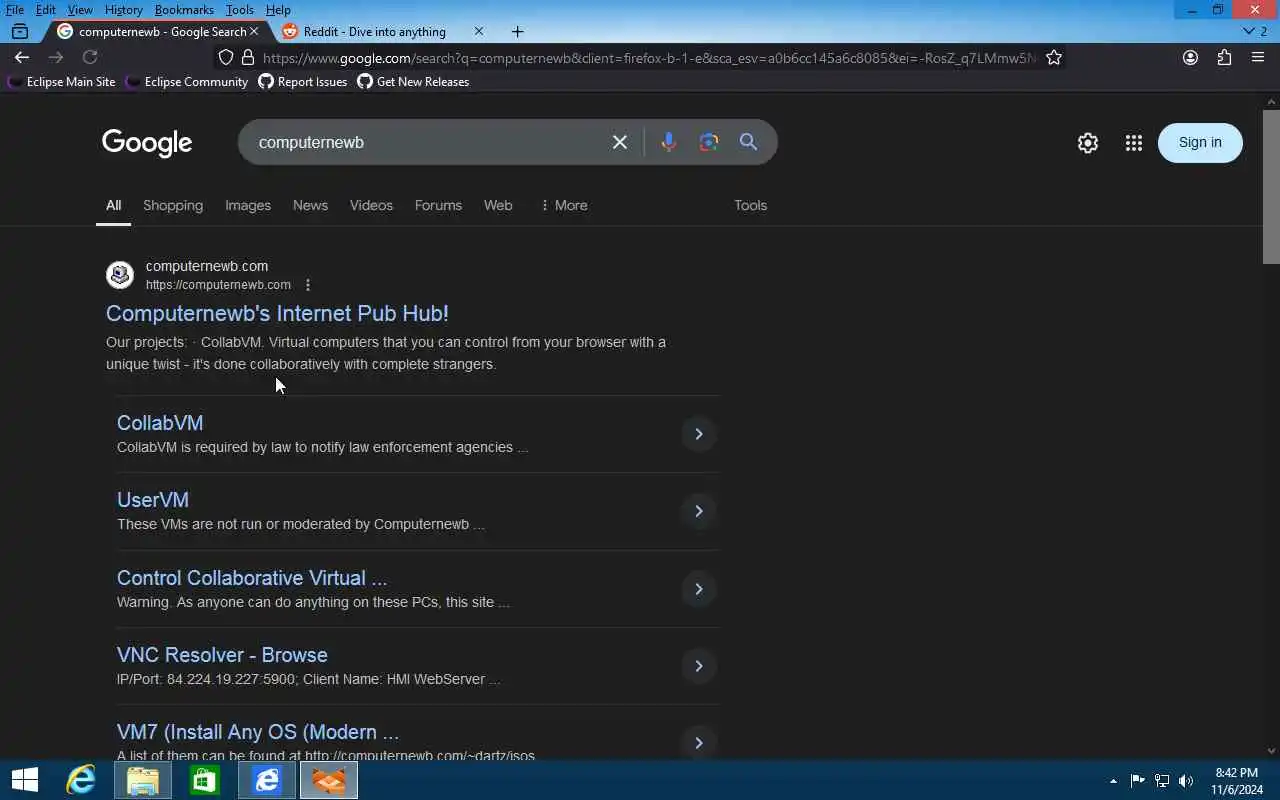
Task: Reload the current page
Action: click(90, 57)
